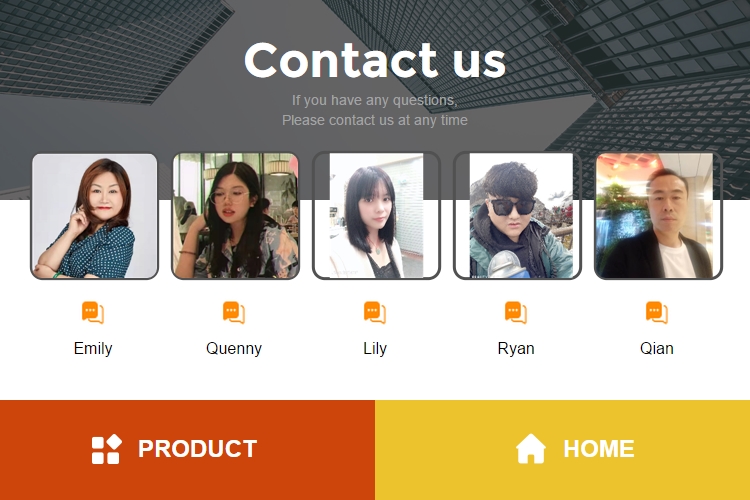Click the message icon above Qian
The height and width of the screenshot is (500, 750).
[657, 312]
